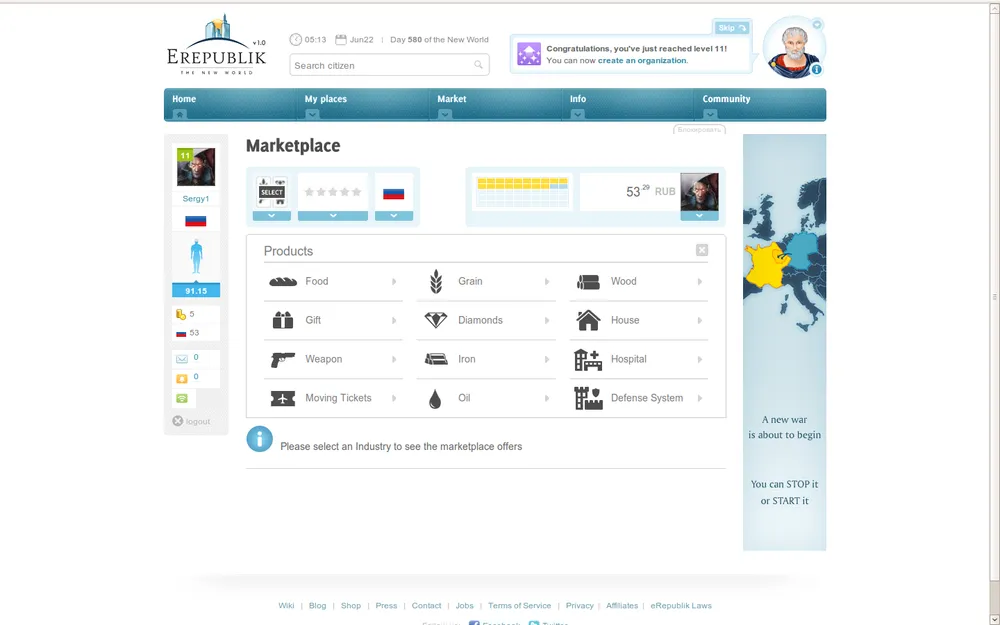The image size is (1000, 625).
Task: Expand the account avatar dropdown arrow
Action: 699,216
